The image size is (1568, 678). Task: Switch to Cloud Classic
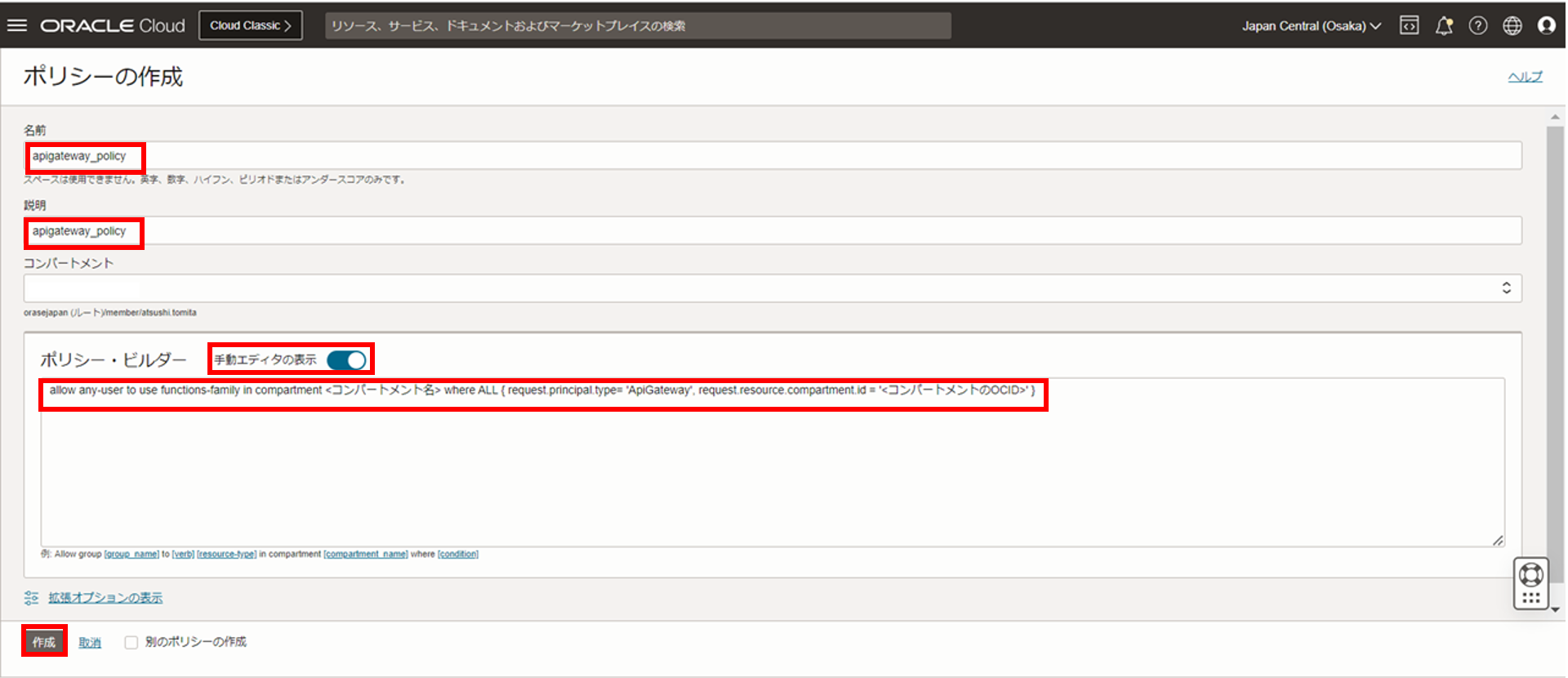(x=251, y=25)
